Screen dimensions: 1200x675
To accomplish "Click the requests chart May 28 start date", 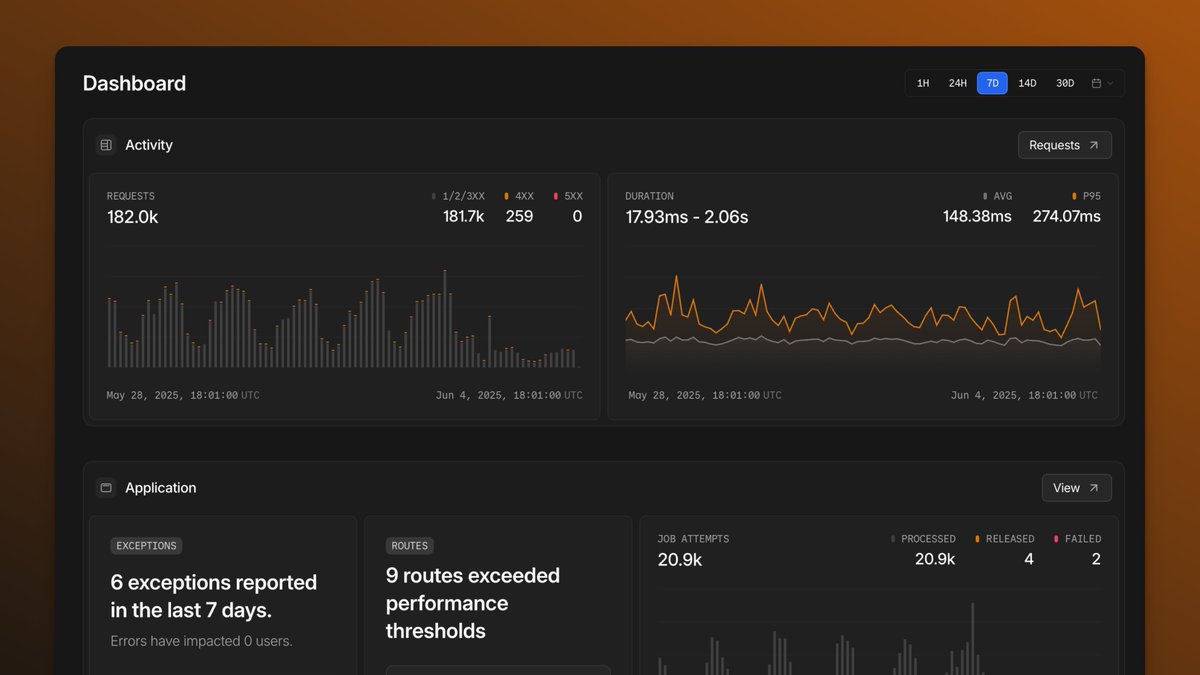I will click(183, 396).
